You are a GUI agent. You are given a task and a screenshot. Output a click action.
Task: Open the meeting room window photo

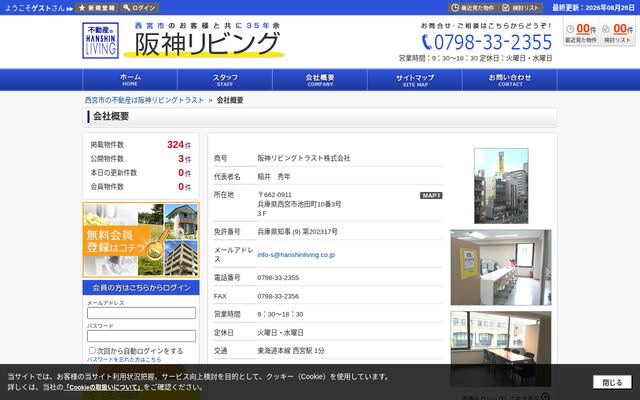(501, 349)
